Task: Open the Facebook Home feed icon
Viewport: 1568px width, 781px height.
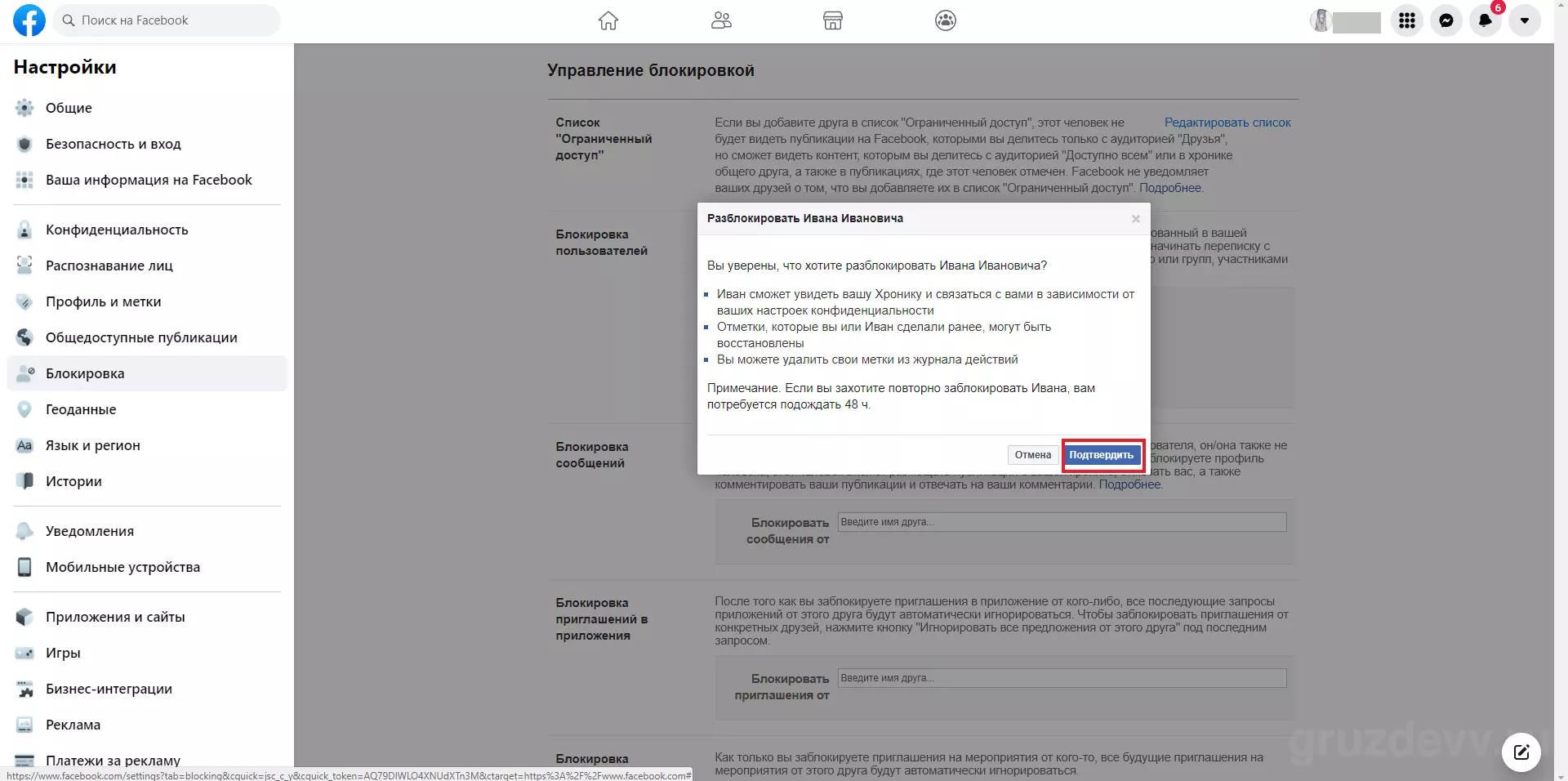Action: (608, 20)
